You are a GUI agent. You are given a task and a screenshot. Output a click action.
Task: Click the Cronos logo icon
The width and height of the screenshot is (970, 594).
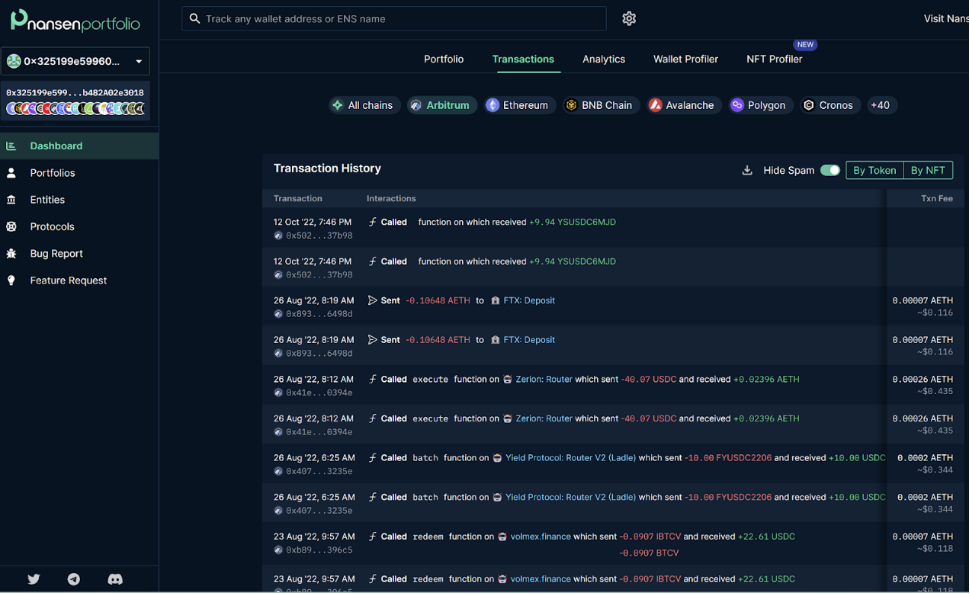pos(809,105)
